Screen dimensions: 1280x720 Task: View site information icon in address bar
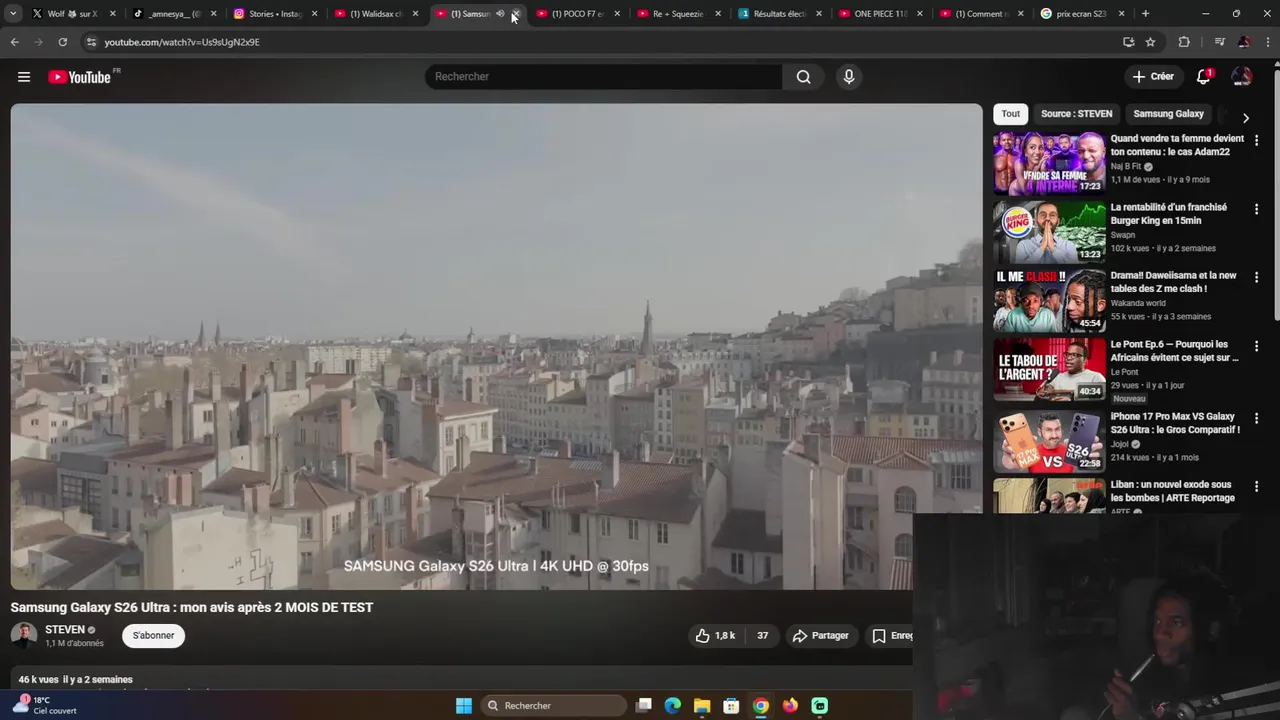91,42
